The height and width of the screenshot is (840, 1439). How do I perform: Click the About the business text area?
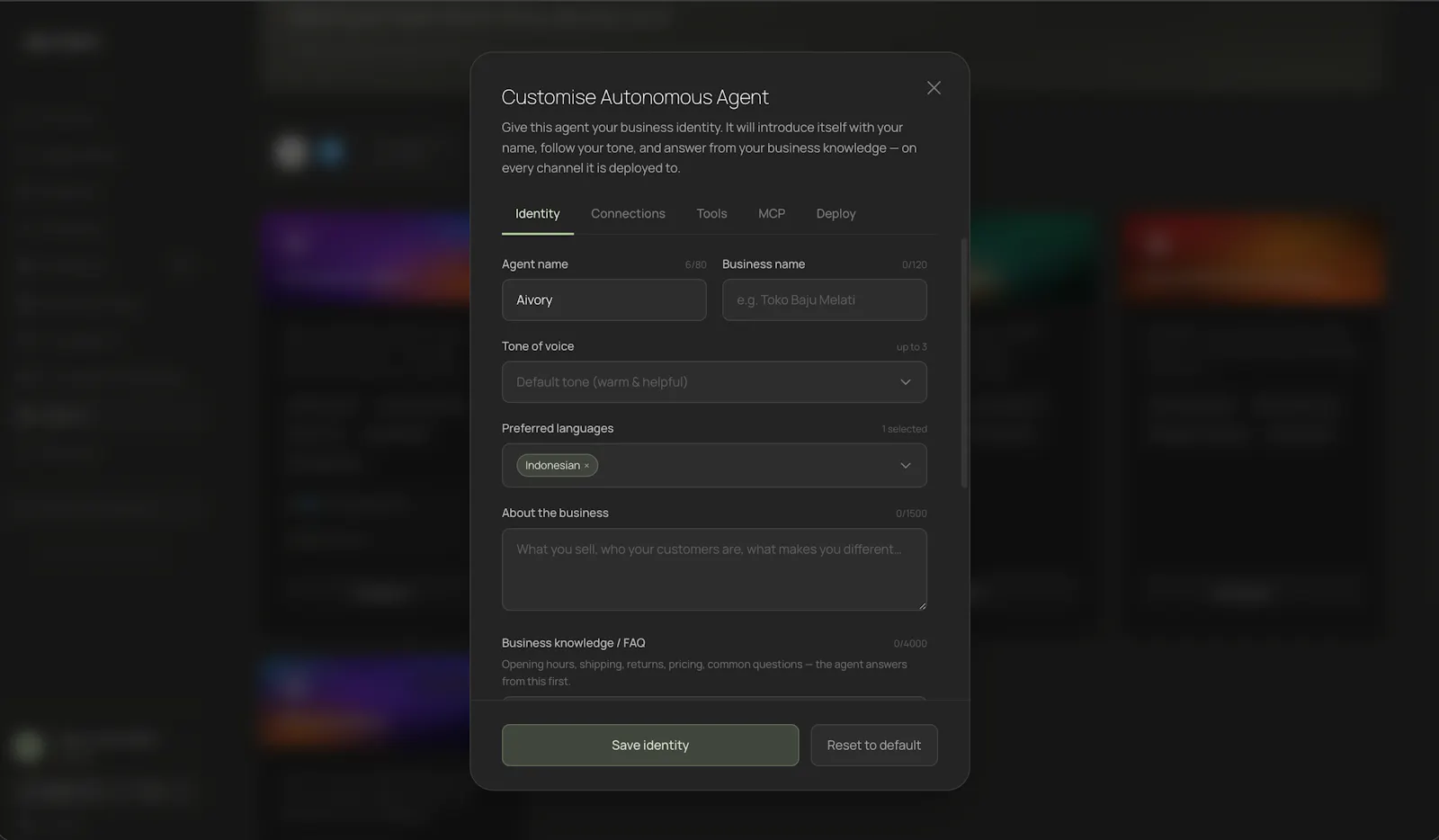tap(714, 569)
